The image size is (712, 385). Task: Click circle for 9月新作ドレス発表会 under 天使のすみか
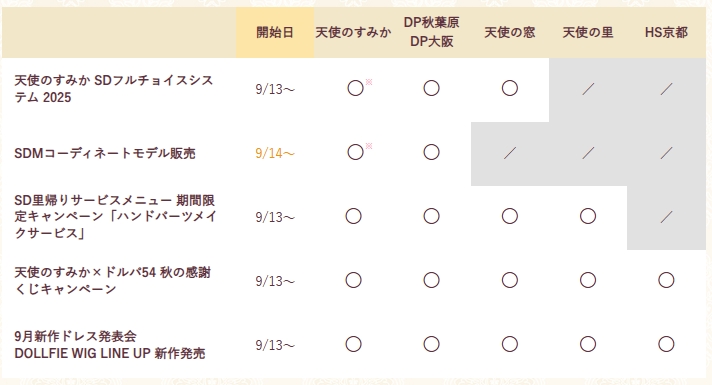[353, 344]
